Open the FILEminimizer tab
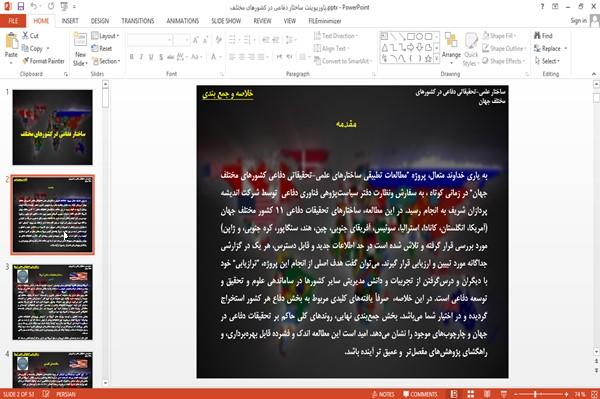 click(x=325, y=21)
